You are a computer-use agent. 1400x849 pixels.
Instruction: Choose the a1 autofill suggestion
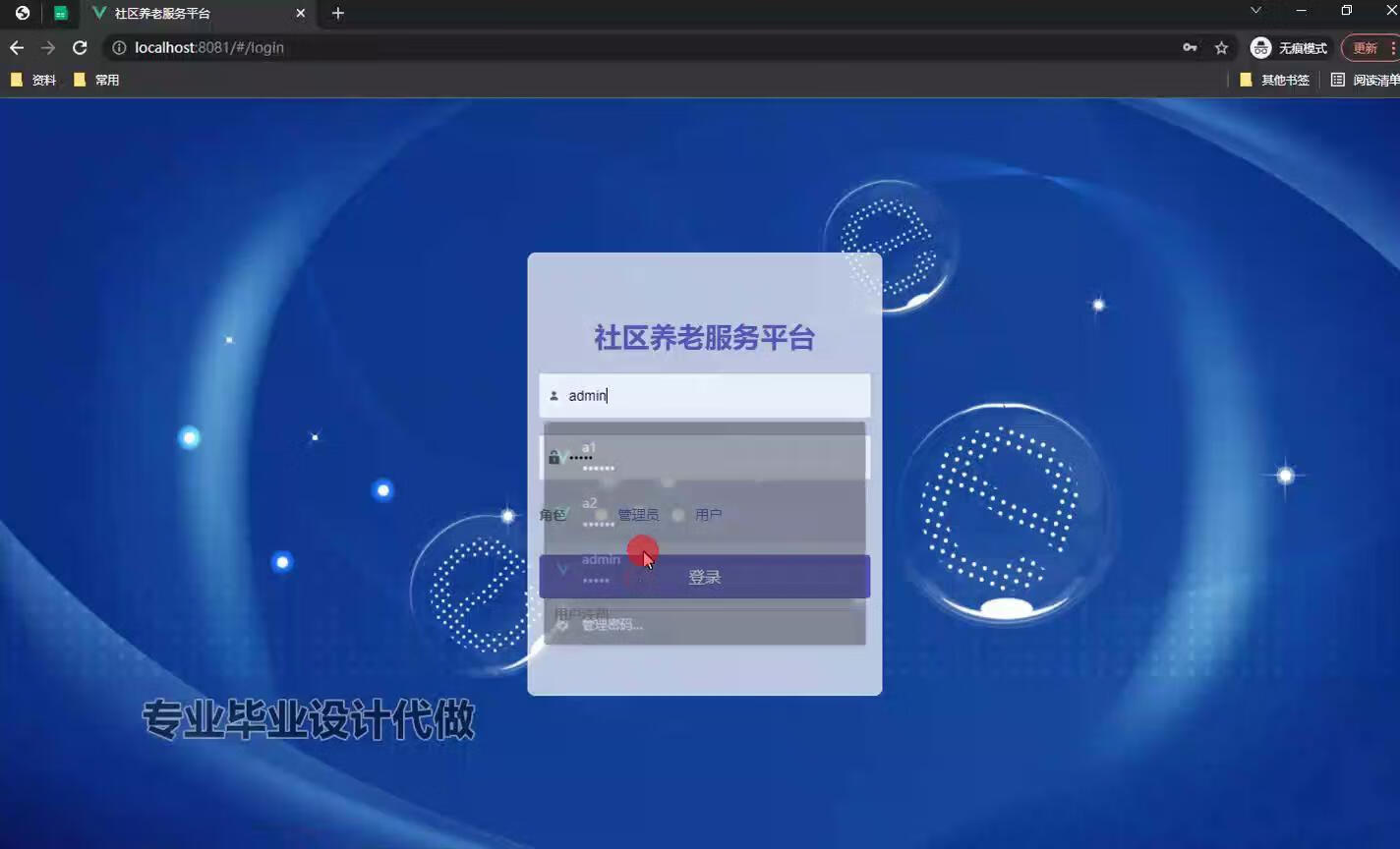[705, 457]
